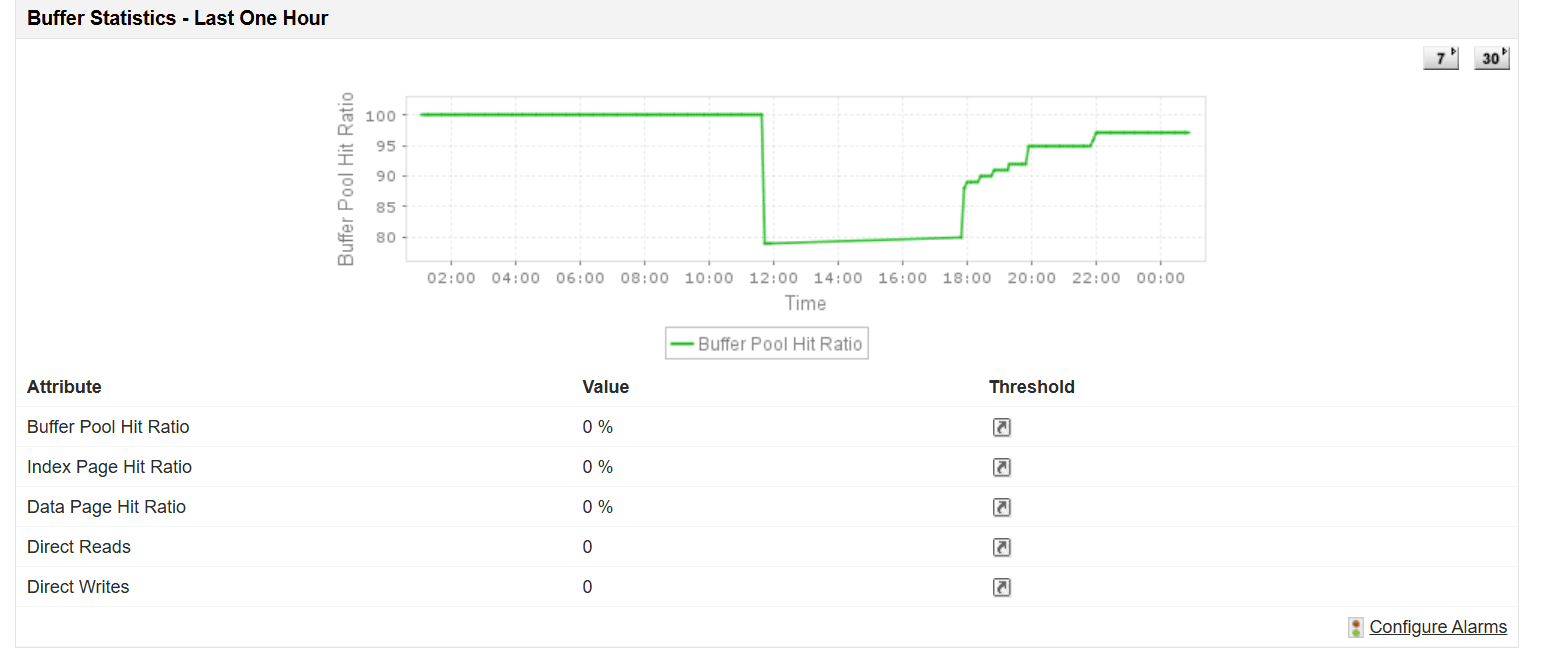Toggle the Direct Reads threshold setting

click(x=1002, y=547)
